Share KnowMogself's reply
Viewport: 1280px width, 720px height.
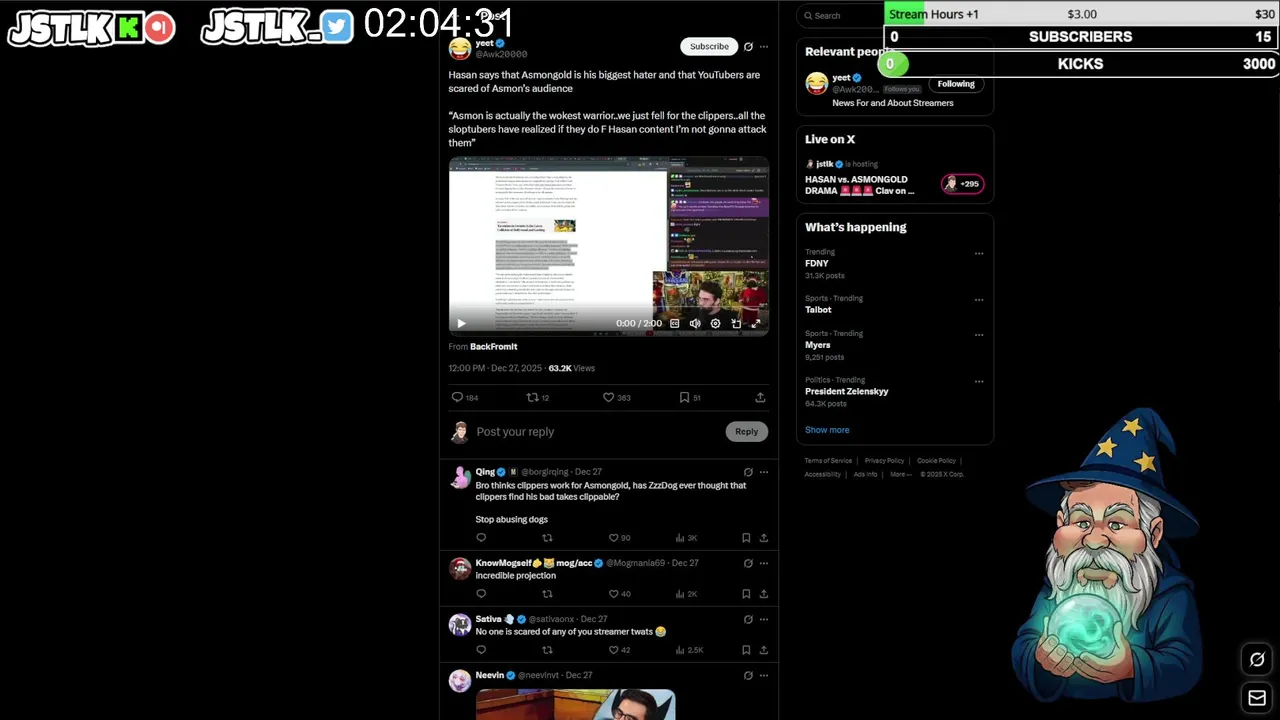click(x=764, y=594)
